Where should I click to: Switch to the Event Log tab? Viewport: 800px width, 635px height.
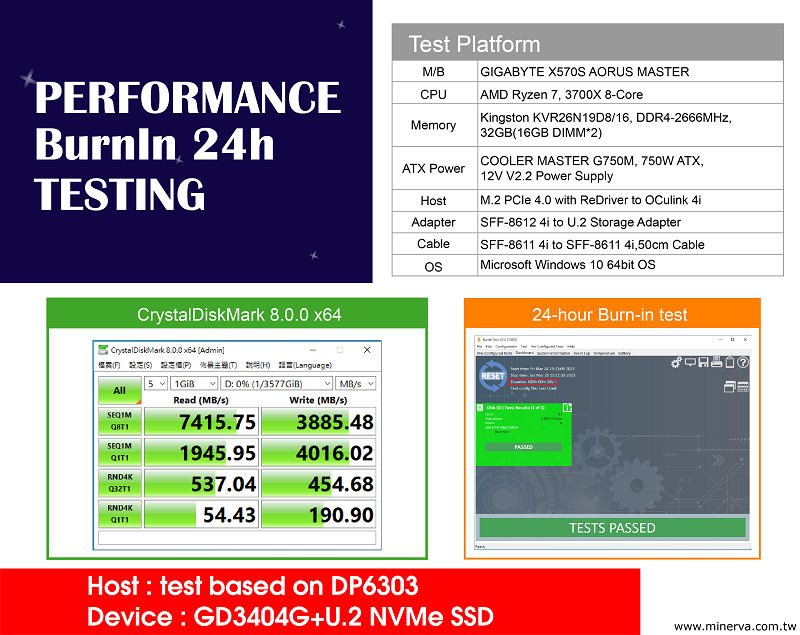582,353
